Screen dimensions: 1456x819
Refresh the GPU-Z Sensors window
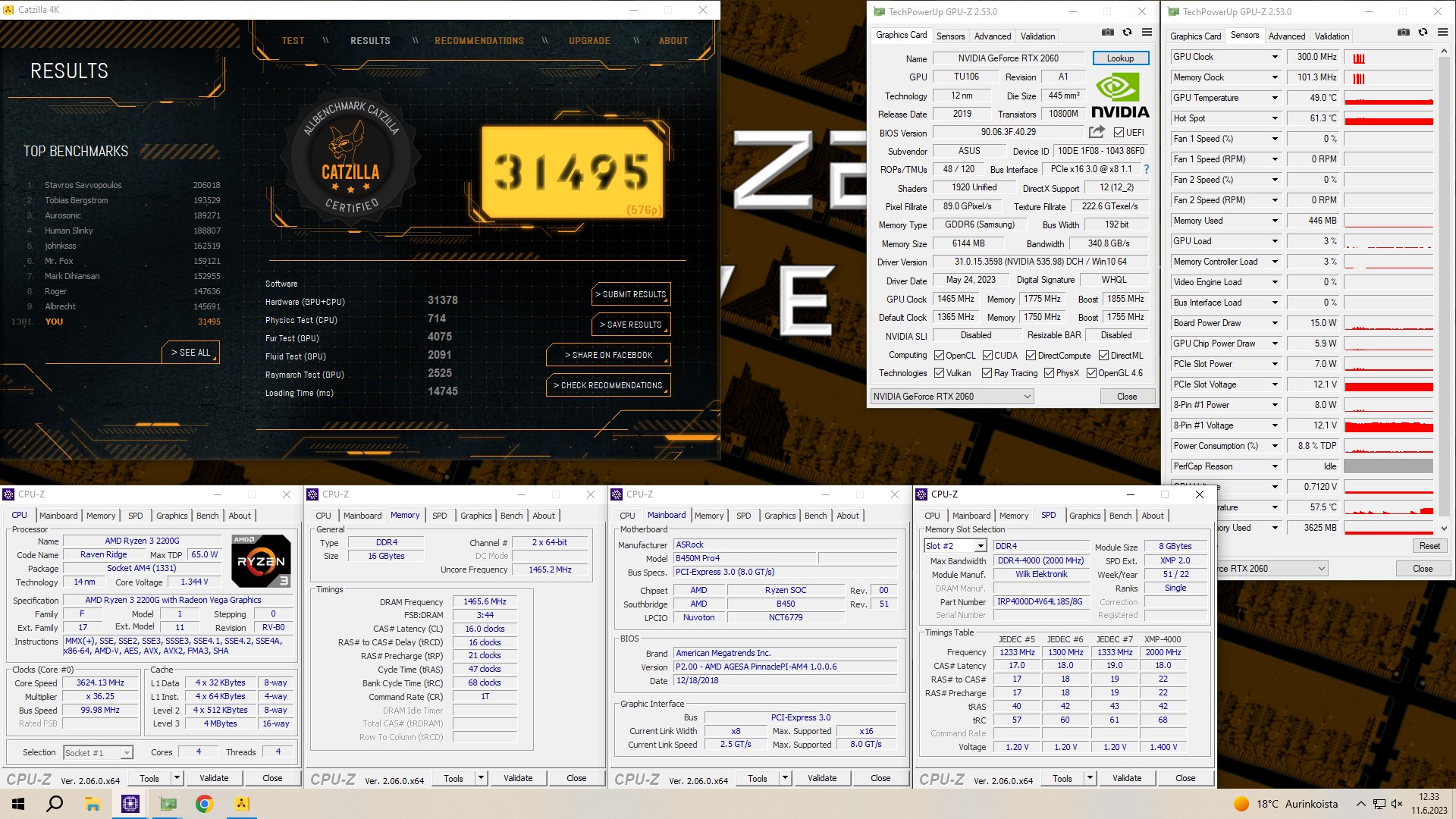click(1423, 33)
